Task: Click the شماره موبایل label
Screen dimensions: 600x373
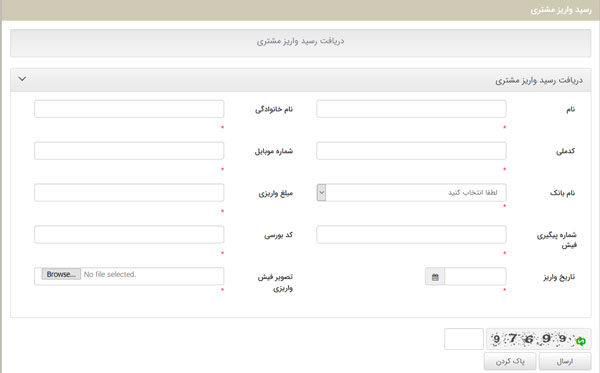Action: click(x=274, y=151)
